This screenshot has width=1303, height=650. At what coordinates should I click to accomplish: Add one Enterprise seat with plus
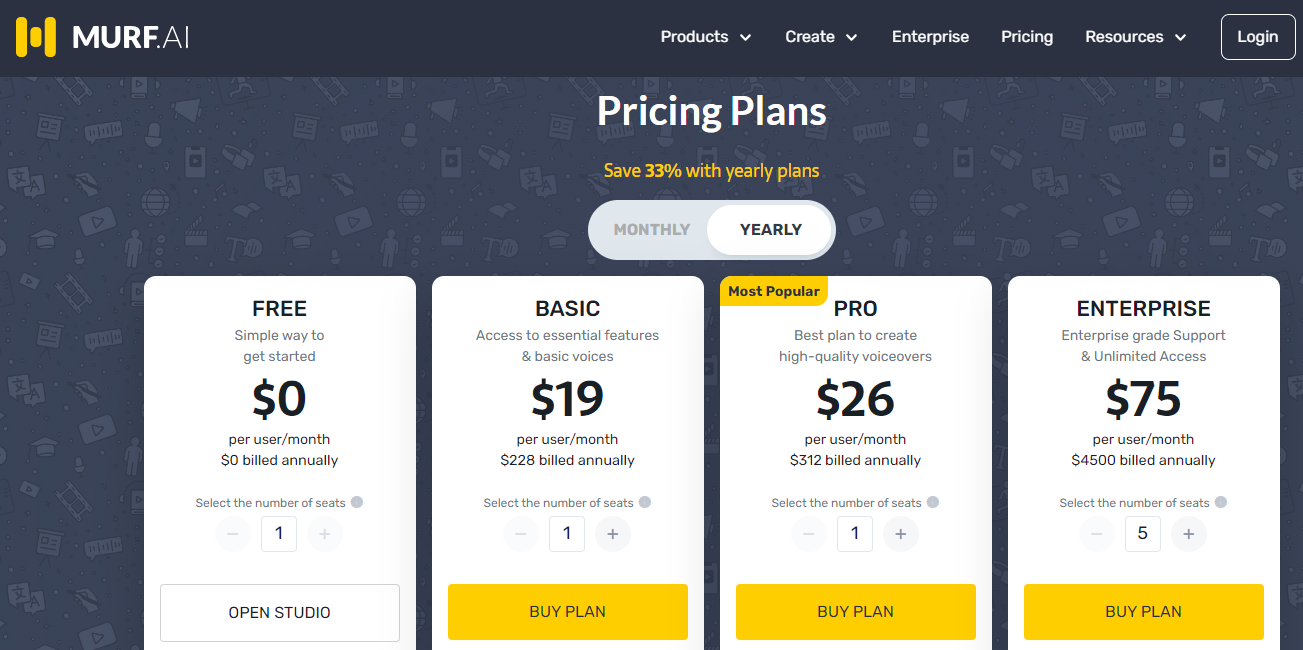tap(1189, 534)
